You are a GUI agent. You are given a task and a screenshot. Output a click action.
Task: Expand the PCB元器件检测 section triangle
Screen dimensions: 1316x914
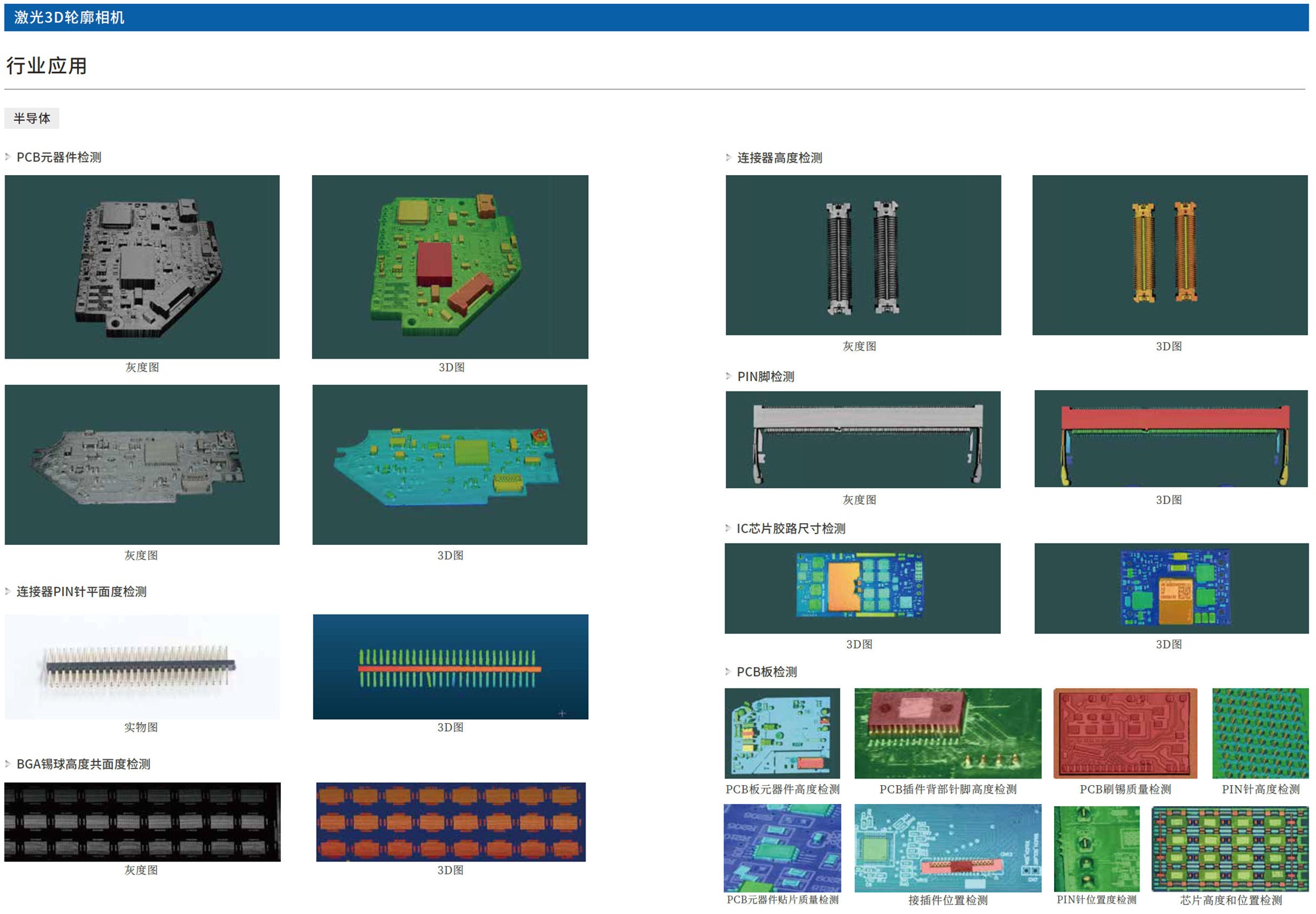(x=7, y=157)
